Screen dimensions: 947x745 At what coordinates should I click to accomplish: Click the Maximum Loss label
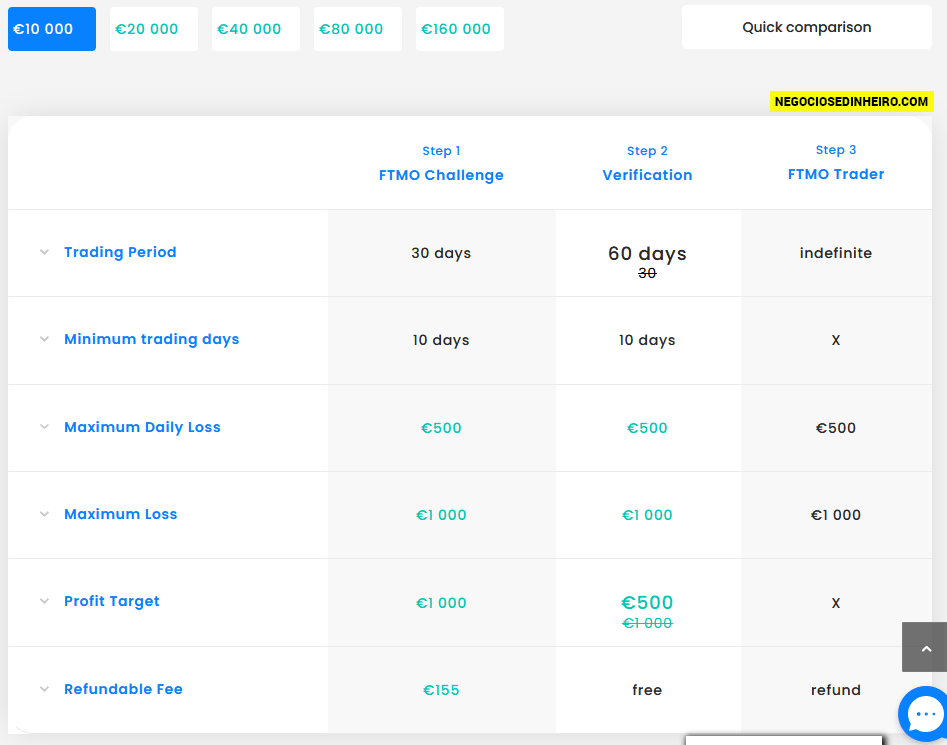tap(121, 514)
